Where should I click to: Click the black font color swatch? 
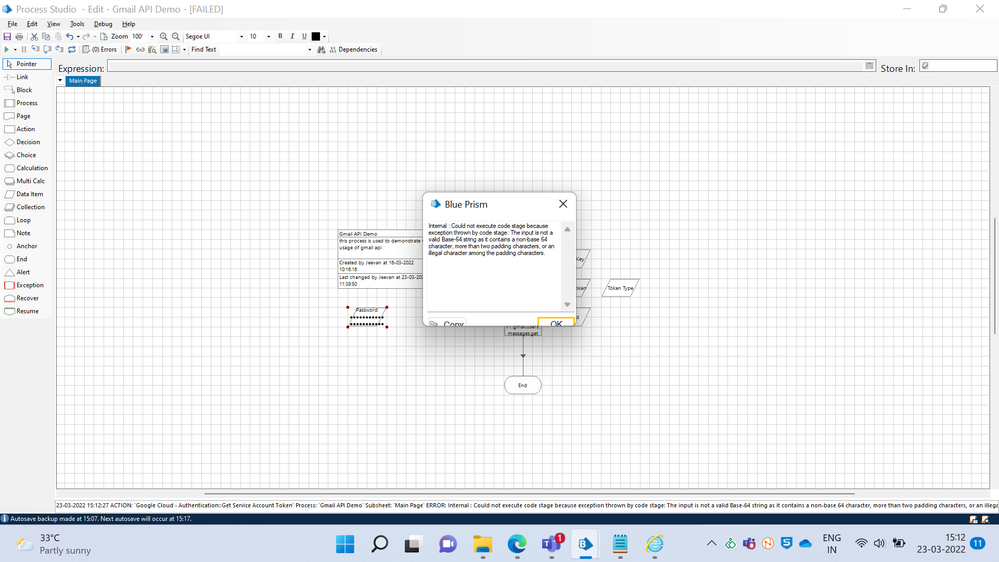coord(316,37)
